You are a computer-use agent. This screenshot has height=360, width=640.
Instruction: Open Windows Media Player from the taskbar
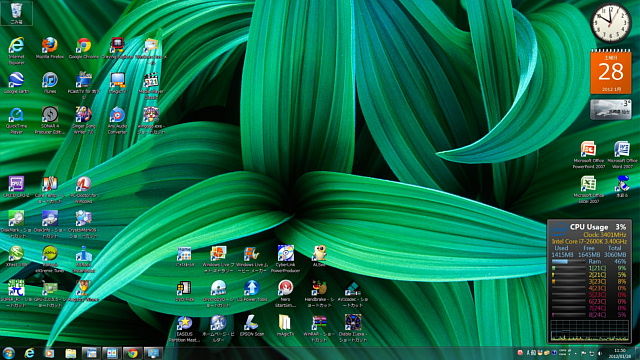coord(50,353)
